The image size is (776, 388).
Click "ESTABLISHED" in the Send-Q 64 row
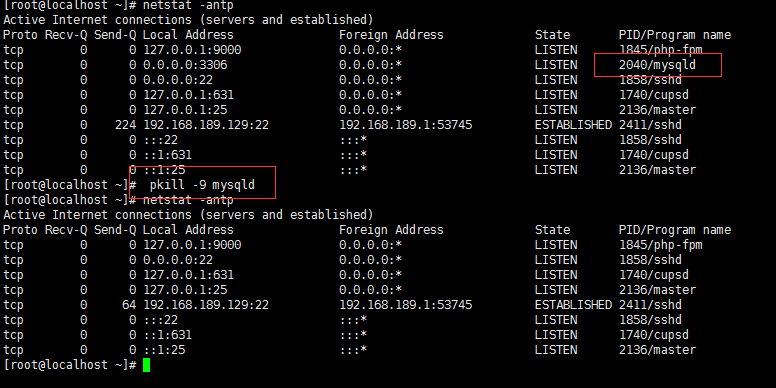tap(573, 305)
